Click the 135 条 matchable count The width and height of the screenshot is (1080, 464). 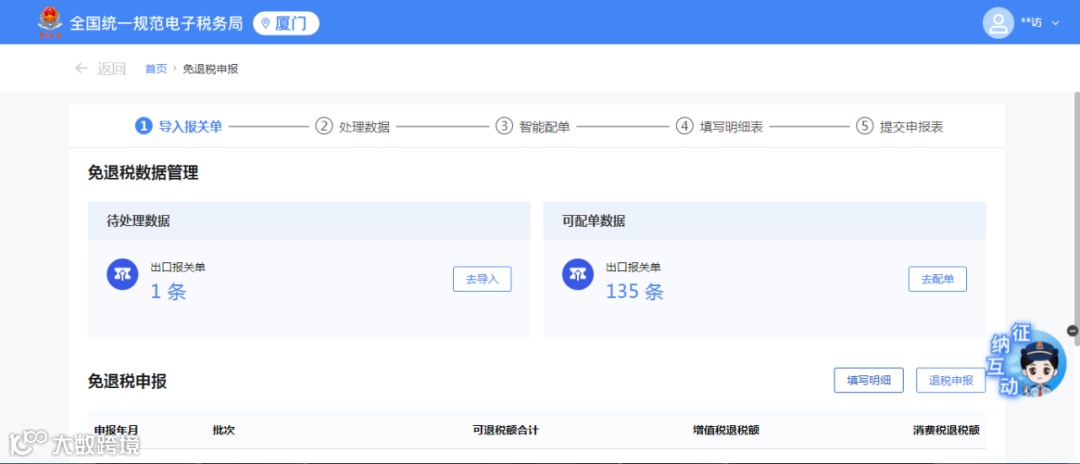[635, 292]
